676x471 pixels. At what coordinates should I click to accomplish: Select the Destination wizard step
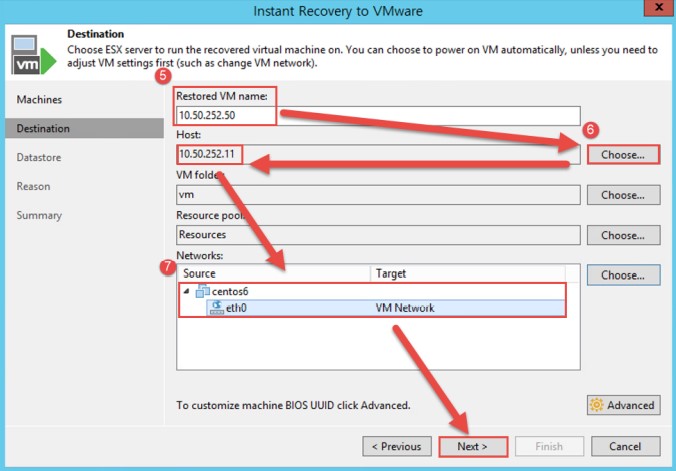84,129
